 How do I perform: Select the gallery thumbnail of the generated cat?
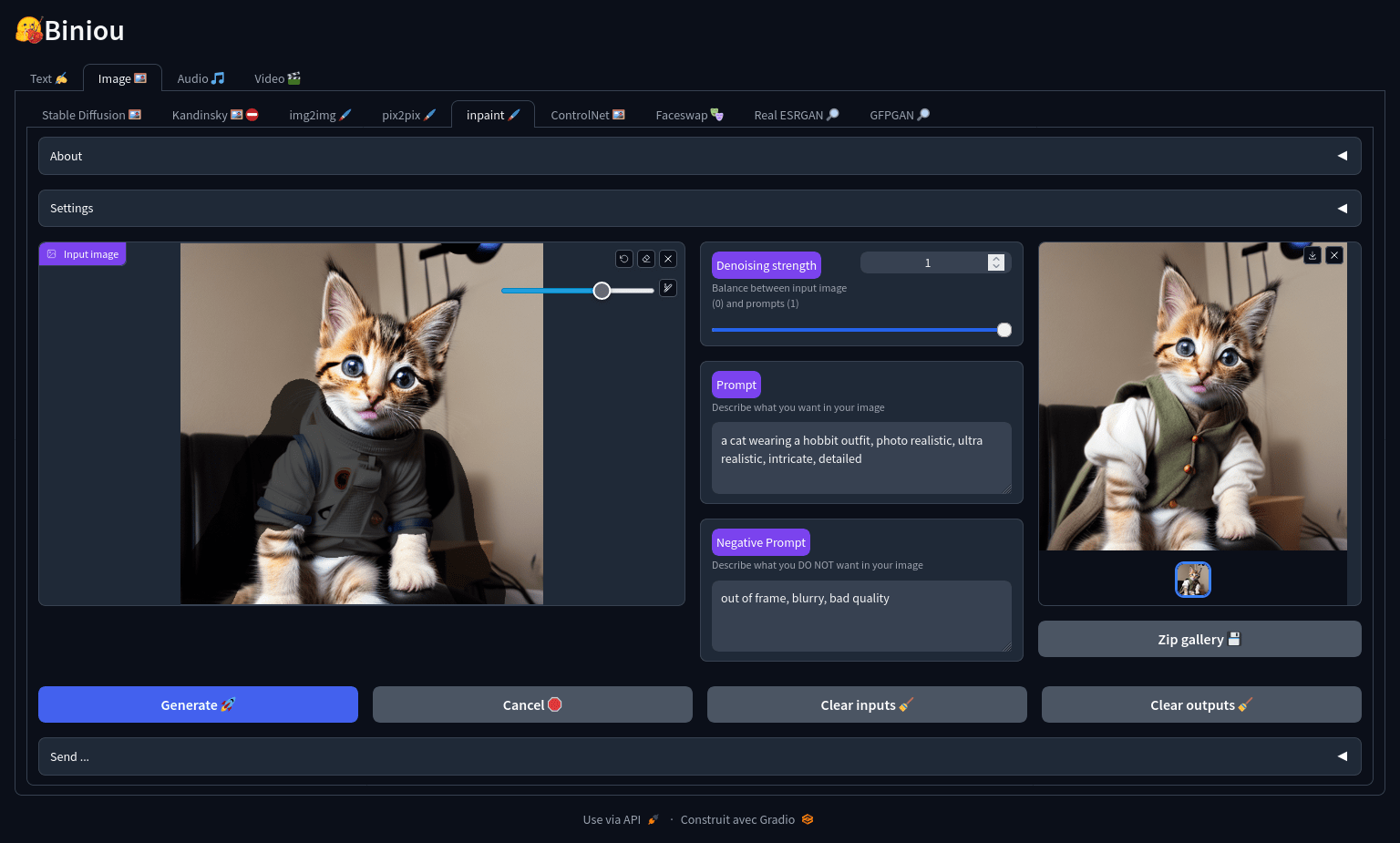pyautogui.click(x=1193, y=580)
